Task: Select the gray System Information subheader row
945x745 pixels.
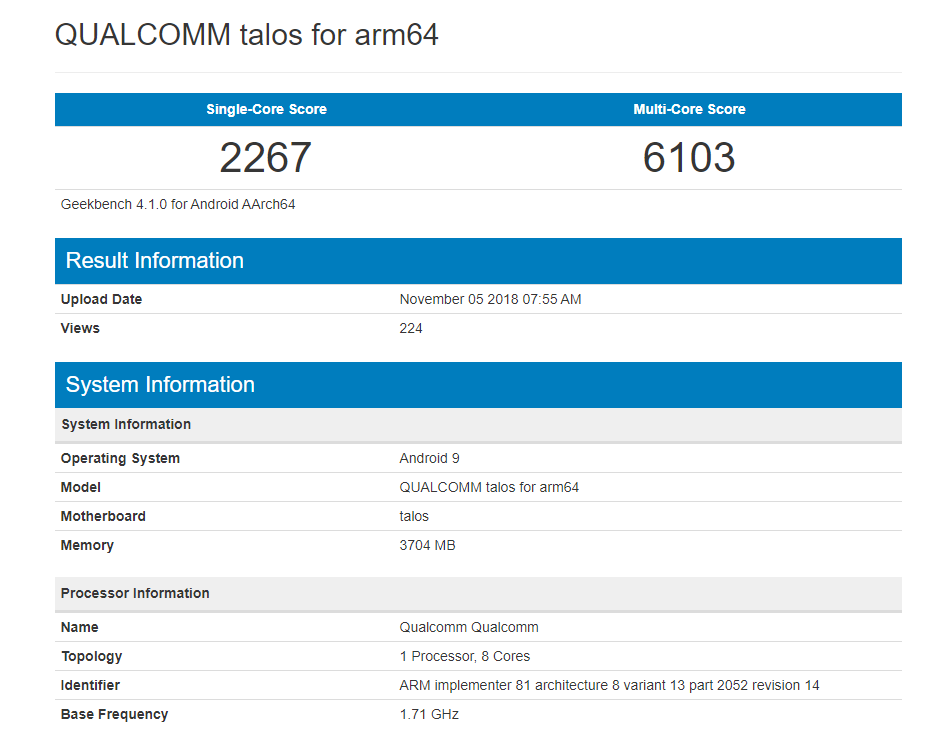Action: pyautogui.click(x=478, y=425)
